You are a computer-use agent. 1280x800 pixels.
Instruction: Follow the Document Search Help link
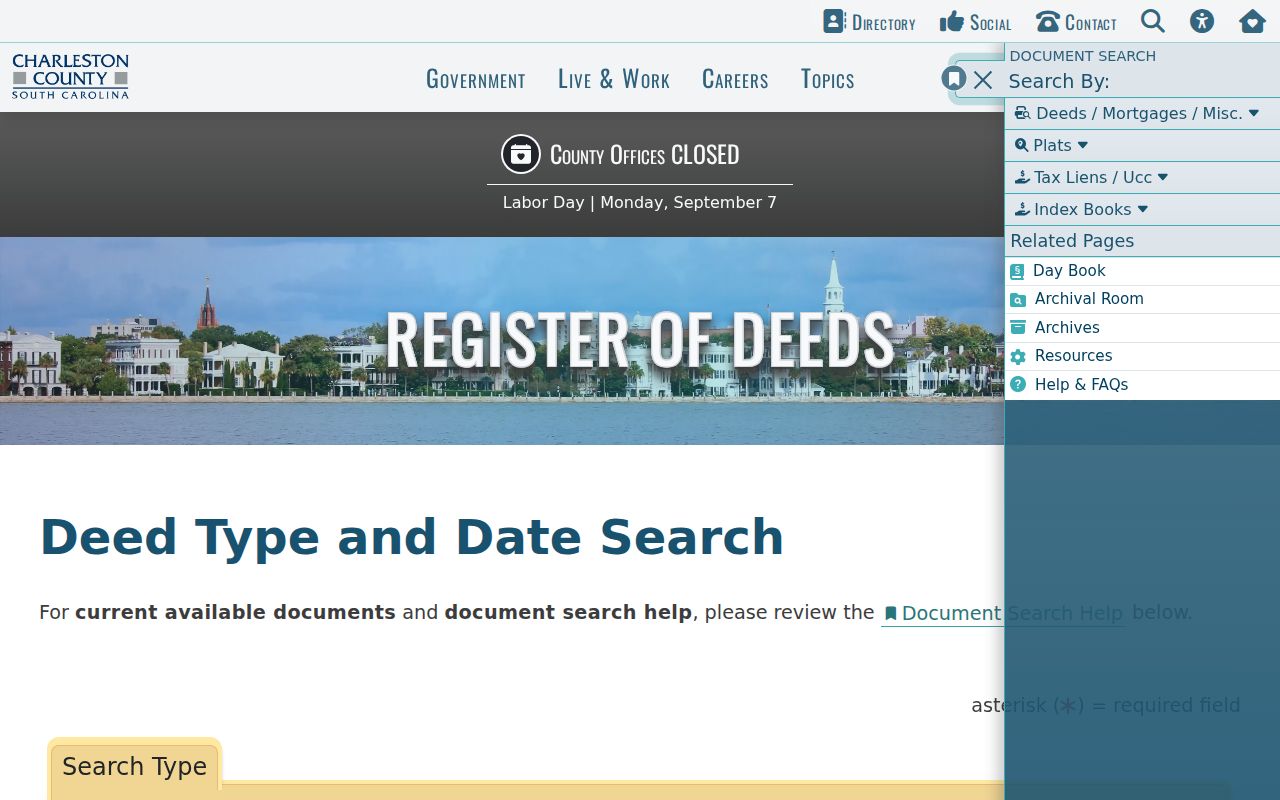(1003, 613)
